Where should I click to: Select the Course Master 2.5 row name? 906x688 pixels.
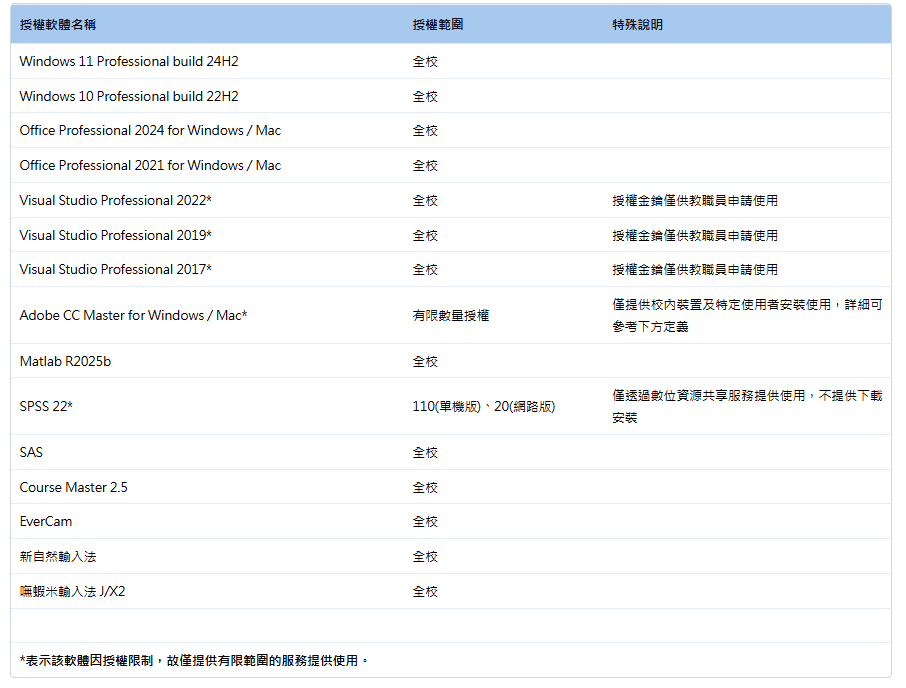(x=73, y=488)
